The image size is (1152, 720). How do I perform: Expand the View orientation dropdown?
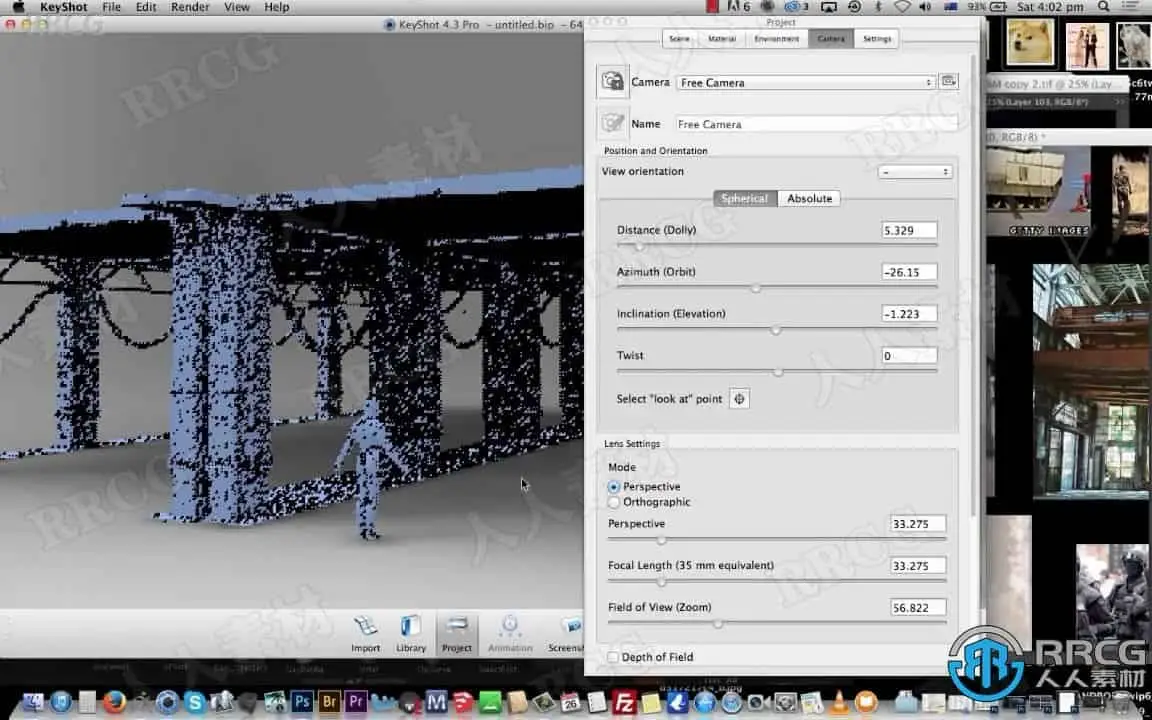pos(914,172)
